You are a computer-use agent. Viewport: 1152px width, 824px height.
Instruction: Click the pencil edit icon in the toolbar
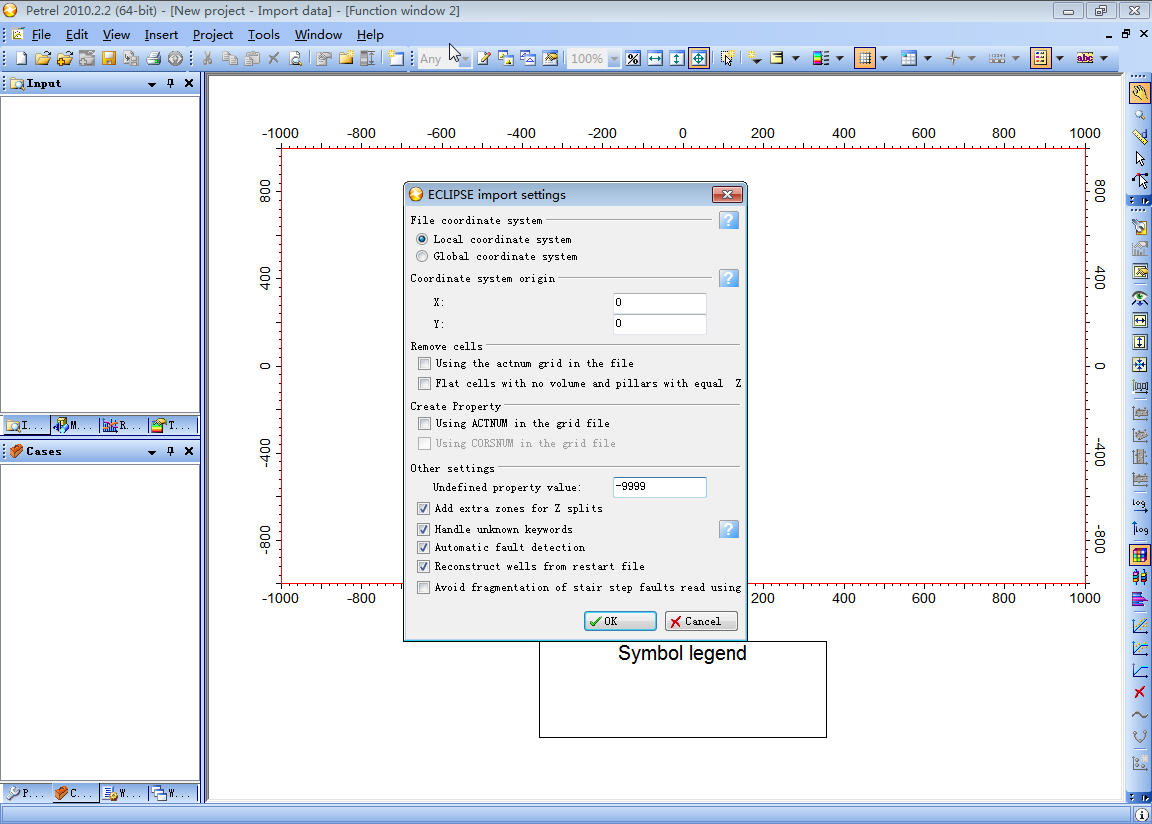pos(484,59)
